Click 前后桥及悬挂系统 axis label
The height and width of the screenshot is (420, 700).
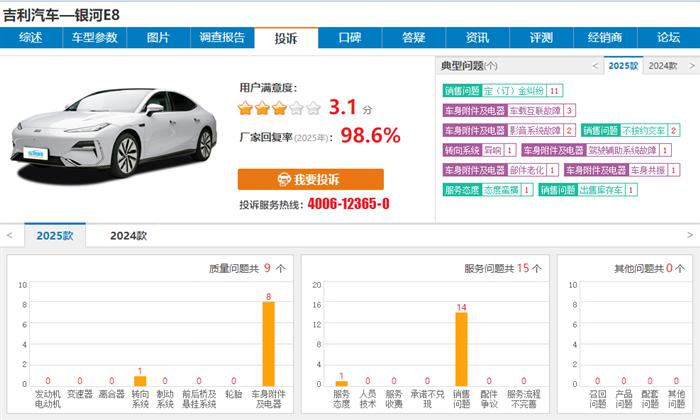(x=199, y=399)
